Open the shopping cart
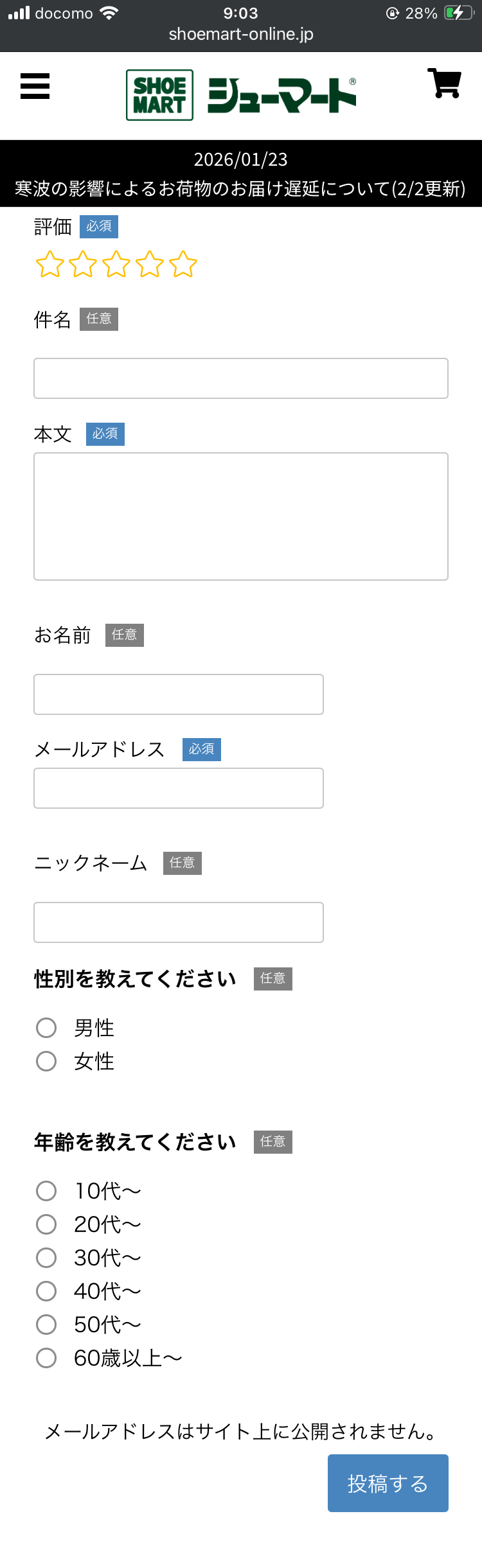This screenshot has height=1568, width=482. pos(443,84)
